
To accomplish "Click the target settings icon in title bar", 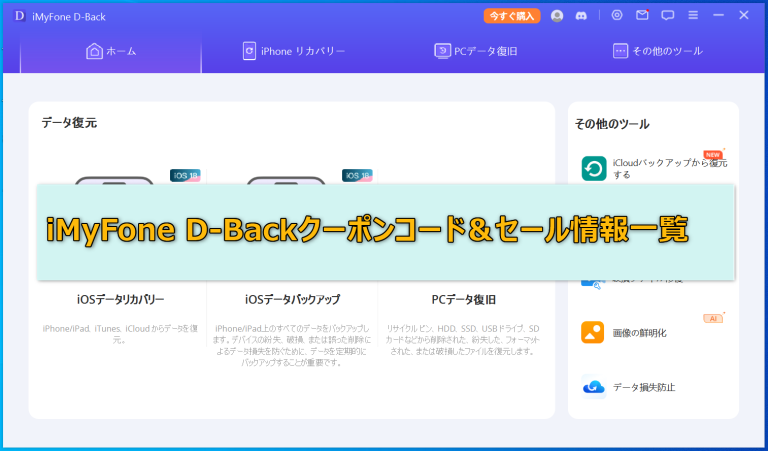I will (617, 15).
